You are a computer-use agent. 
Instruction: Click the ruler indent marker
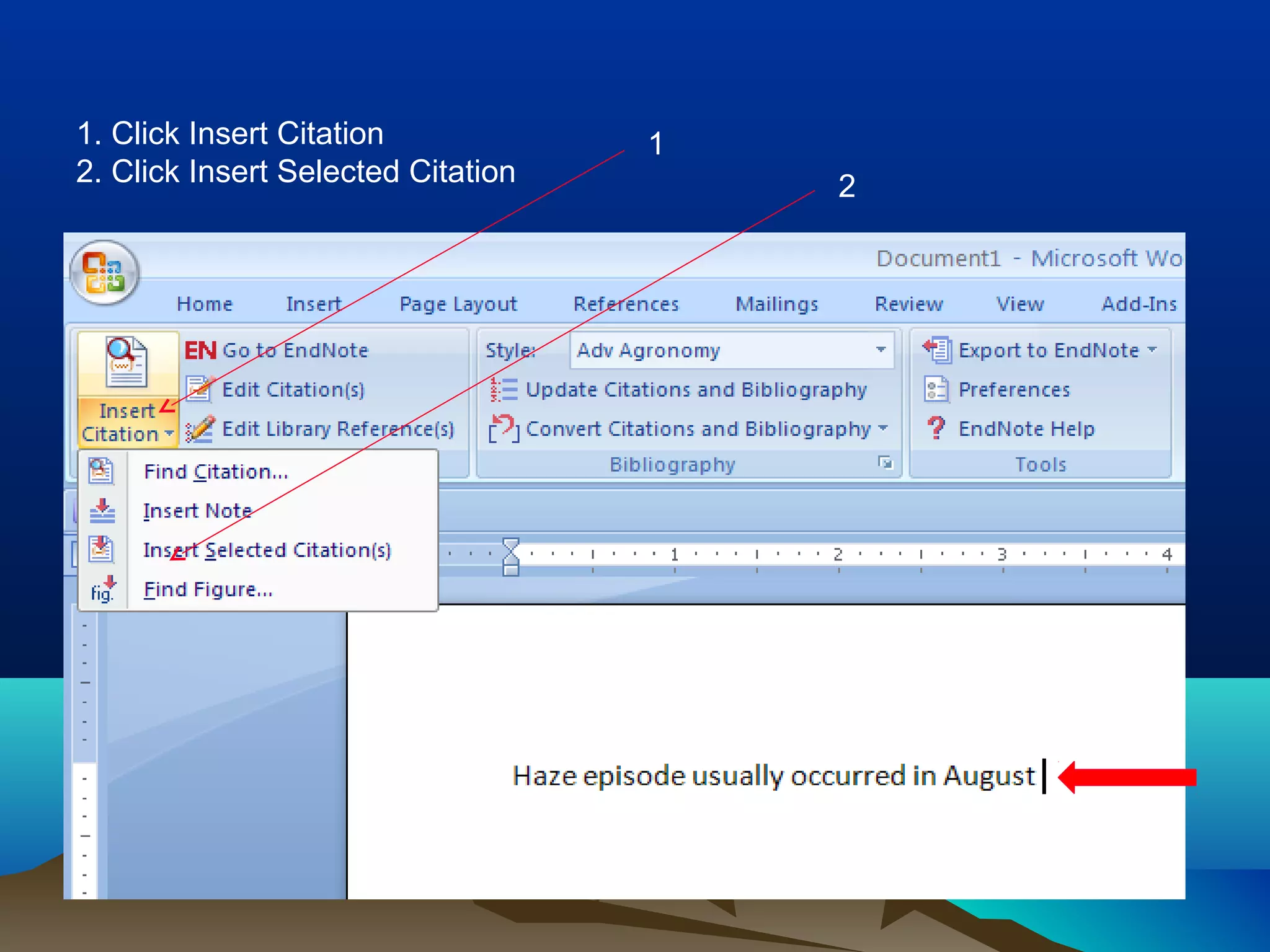510,557
